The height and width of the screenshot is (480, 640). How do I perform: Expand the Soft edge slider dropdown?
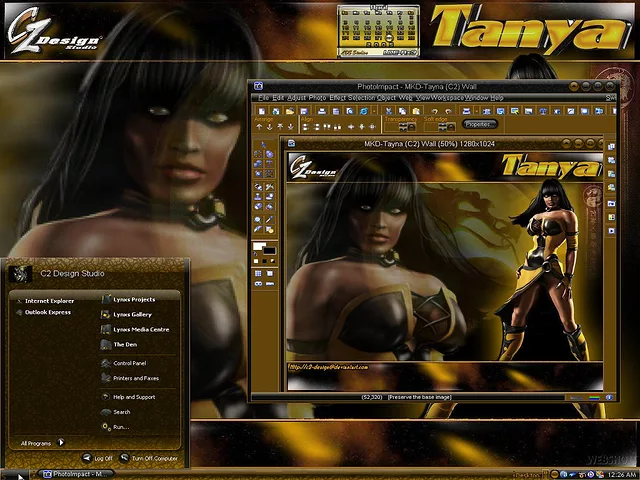tap(451, 127)
